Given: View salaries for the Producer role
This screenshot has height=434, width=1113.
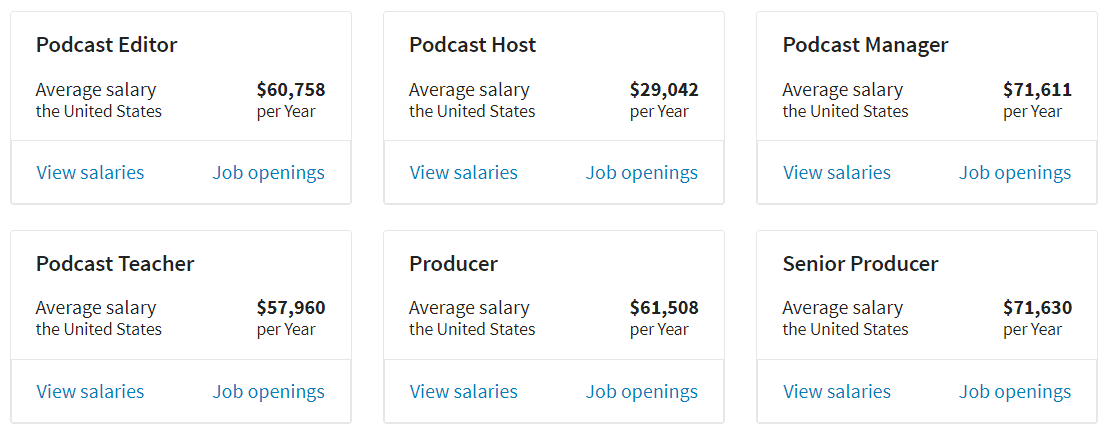Looking at the screenshot, I should pyautogui.click(x=463, y=392).
